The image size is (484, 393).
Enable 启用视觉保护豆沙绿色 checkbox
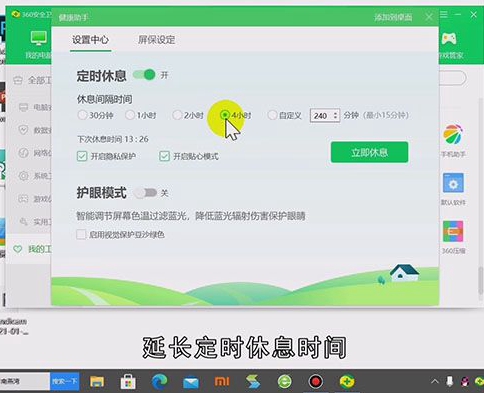coord(81,234)
